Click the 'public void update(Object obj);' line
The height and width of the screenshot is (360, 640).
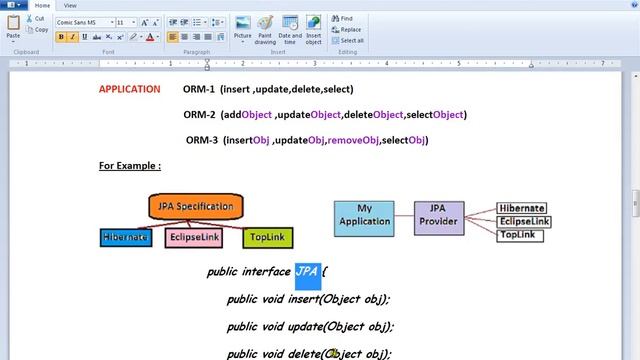(x=311, y=327)
